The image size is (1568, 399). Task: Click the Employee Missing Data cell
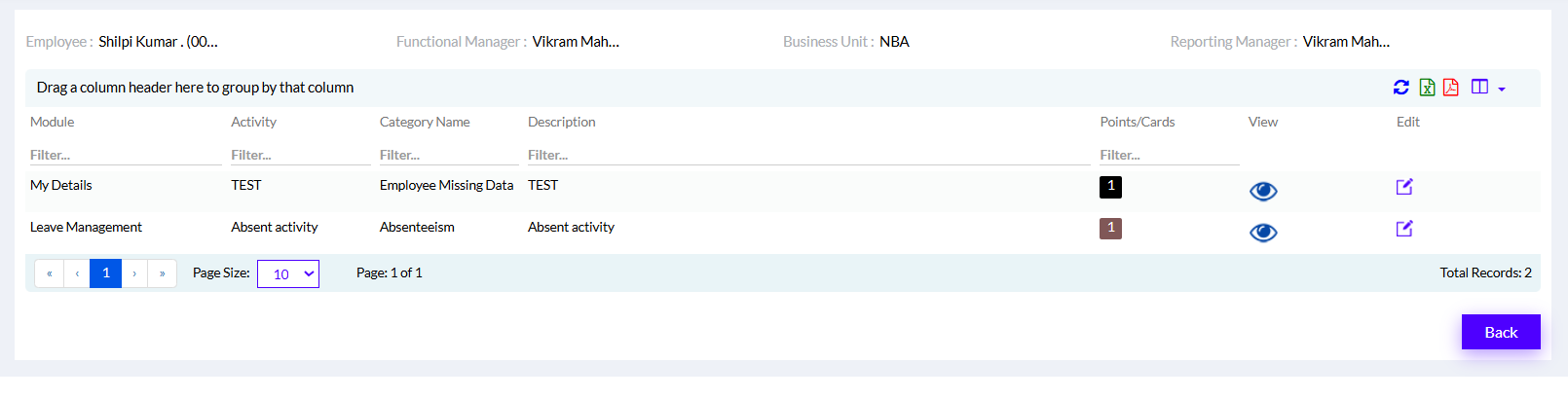click(446, 185)
